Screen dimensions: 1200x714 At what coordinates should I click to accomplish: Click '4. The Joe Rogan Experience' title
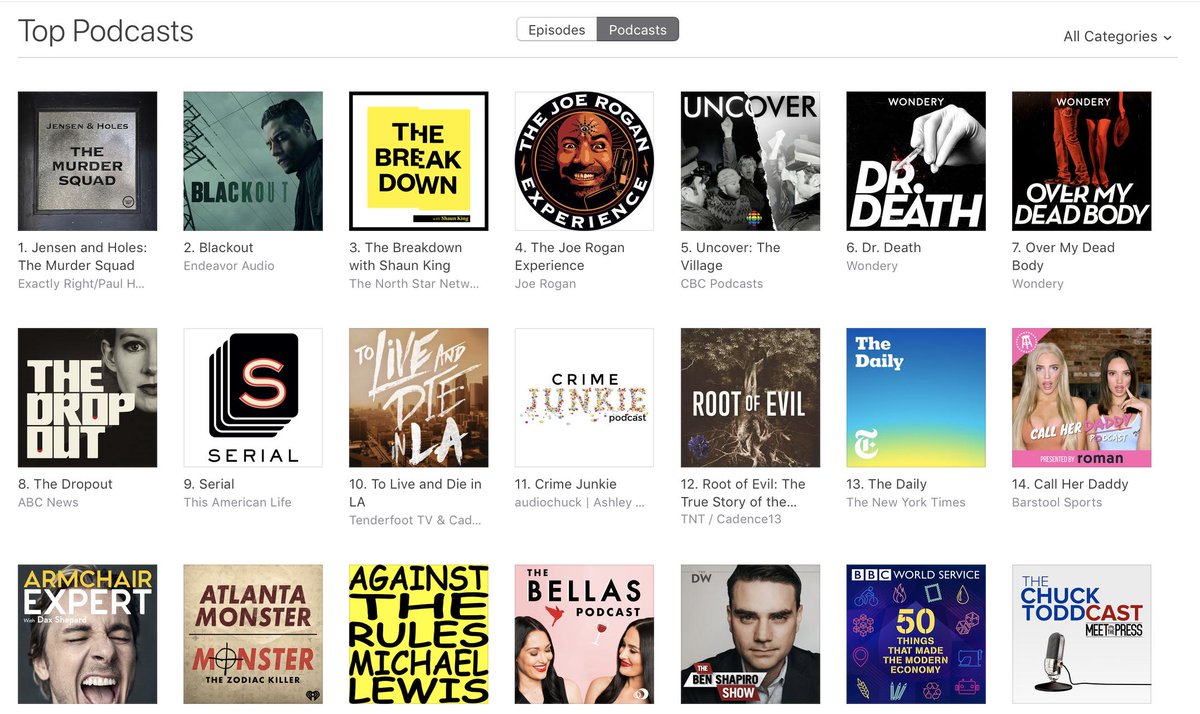coord(569,256)
